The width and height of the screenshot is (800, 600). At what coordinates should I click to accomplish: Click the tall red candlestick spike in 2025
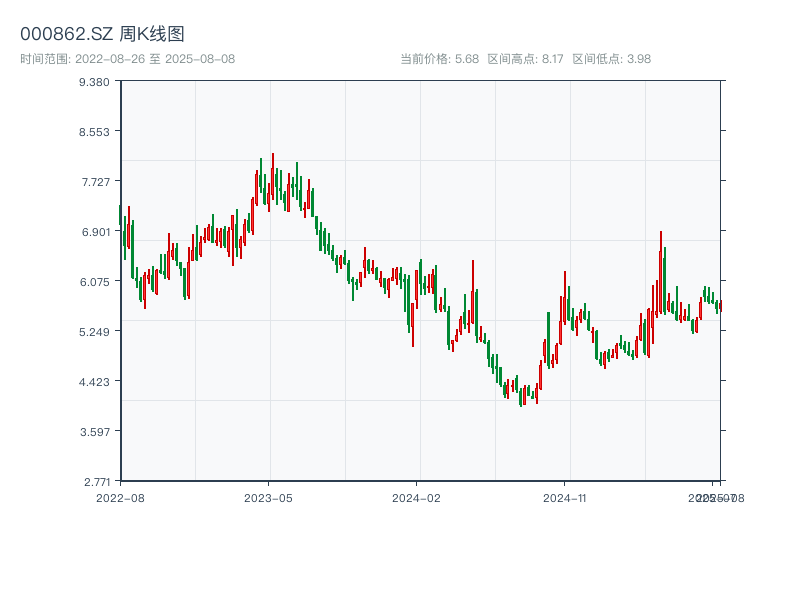pos(661,271)
